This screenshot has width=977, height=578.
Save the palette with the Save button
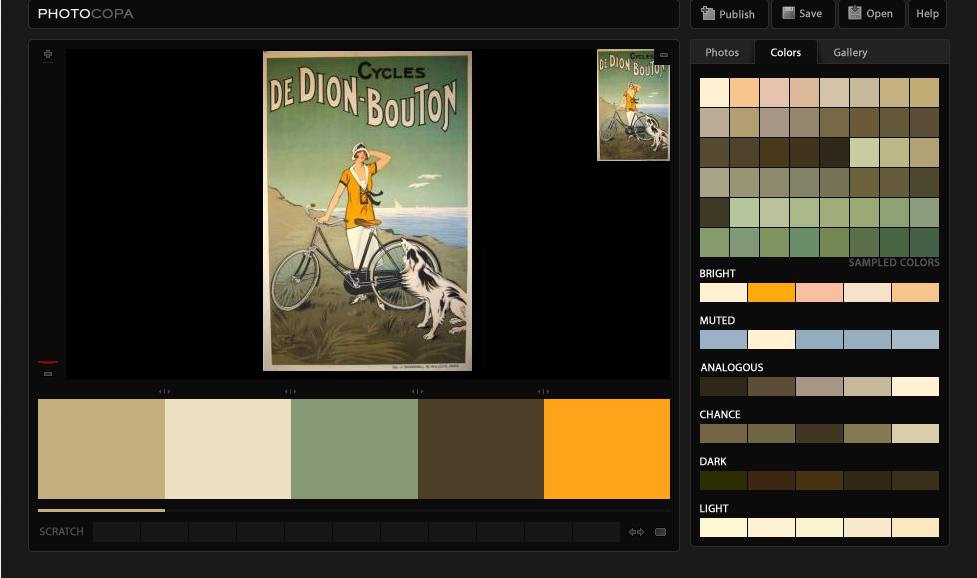coord(803,14)
